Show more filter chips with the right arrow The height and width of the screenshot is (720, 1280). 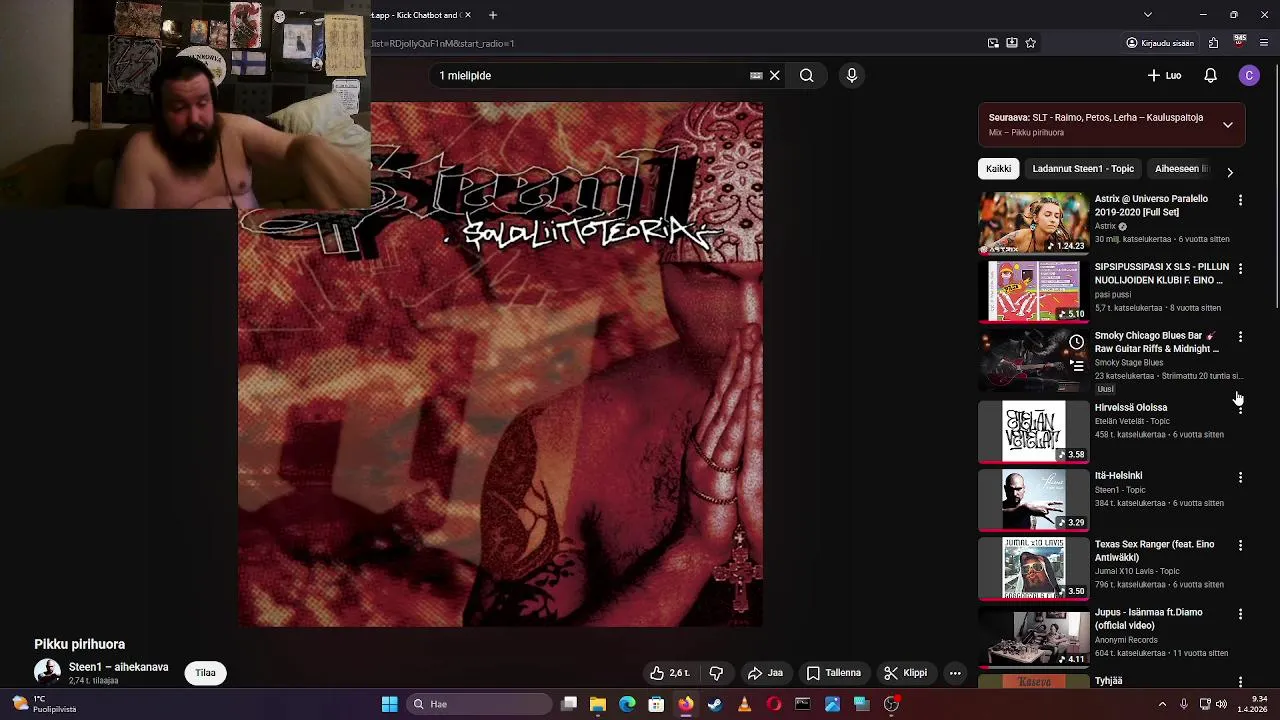tap(1230, 172)
